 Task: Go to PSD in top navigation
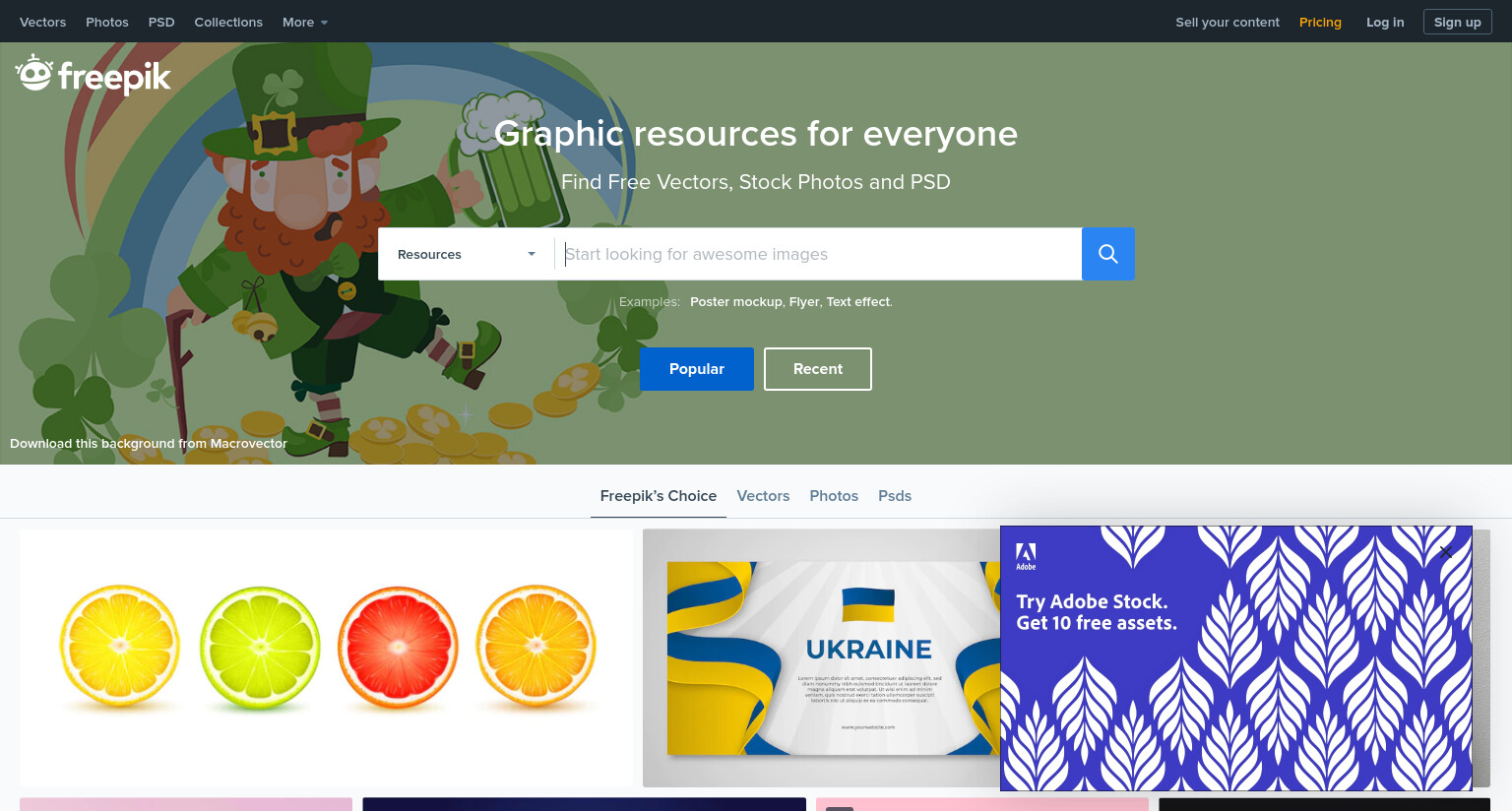(161, 22)
